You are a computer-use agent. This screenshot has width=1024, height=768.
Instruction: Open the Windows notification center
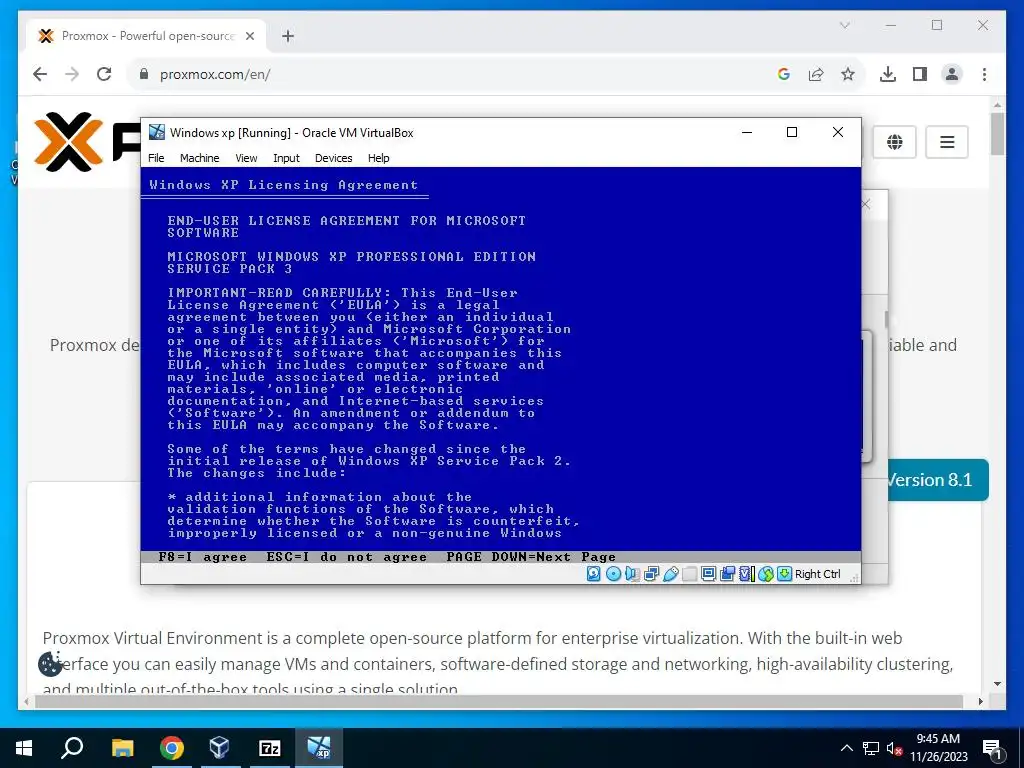[992, 748]
